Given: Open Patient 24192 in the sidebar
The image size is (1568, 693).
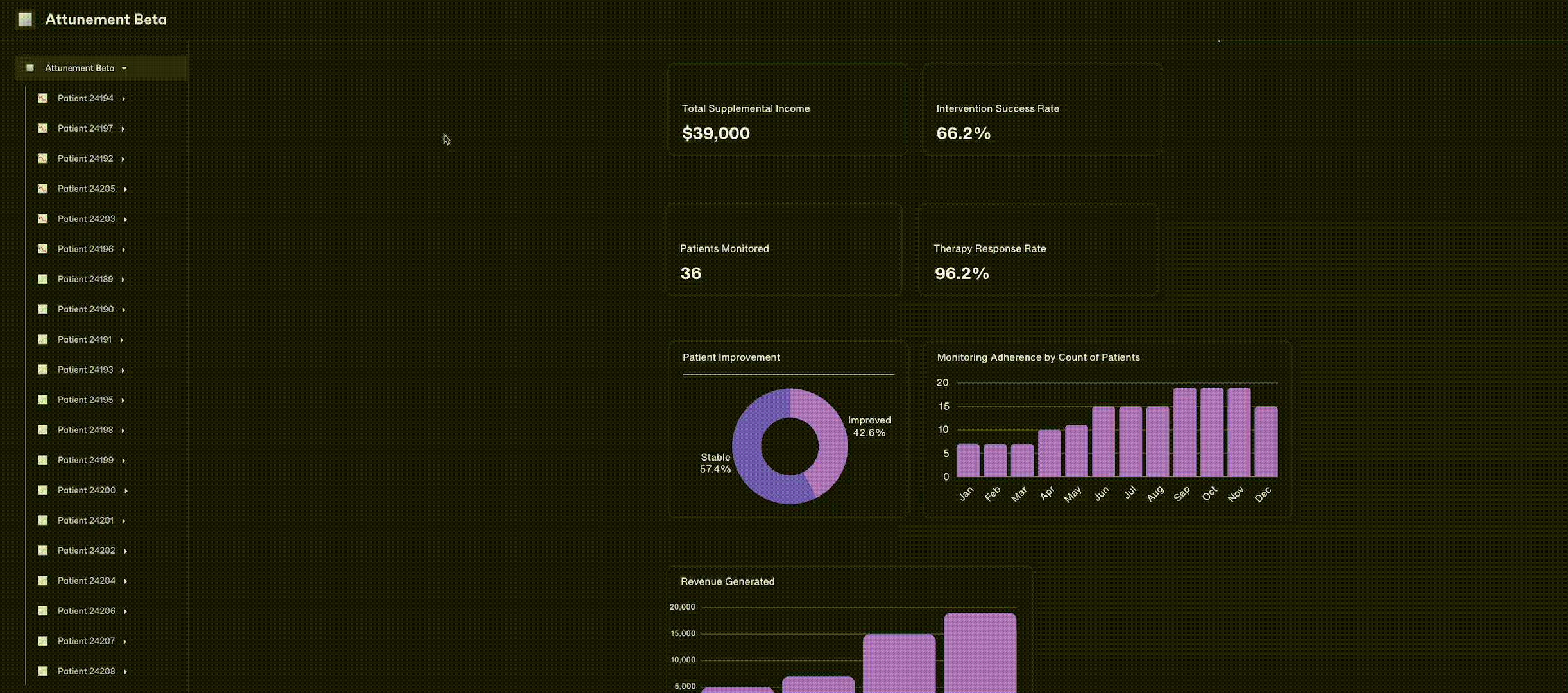Looking at the screenshot, I should (85, 158).
